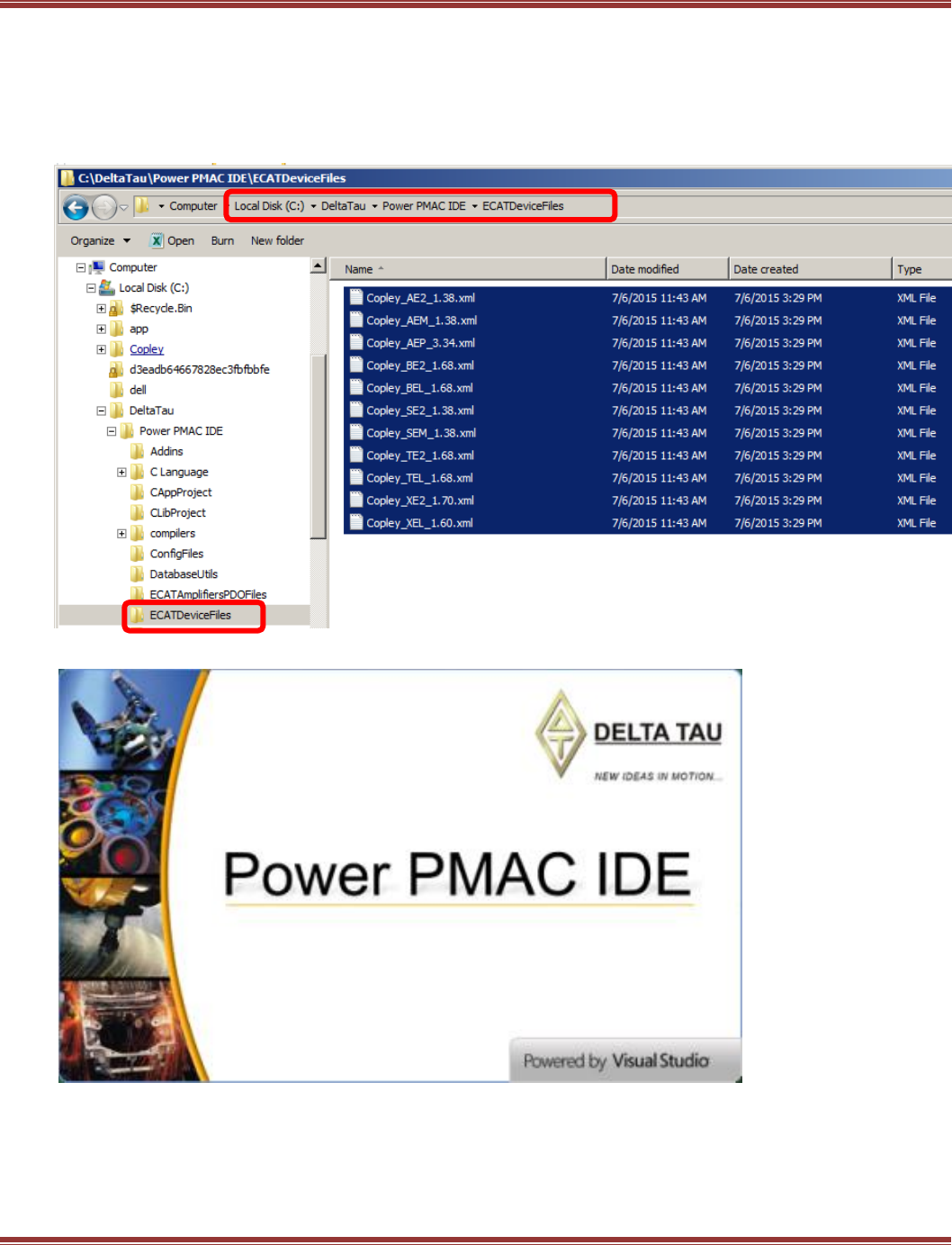Click Local Disk (C:) breadcrumb
This screenshot has height=1245, width=952.
[x=269, y=206]
